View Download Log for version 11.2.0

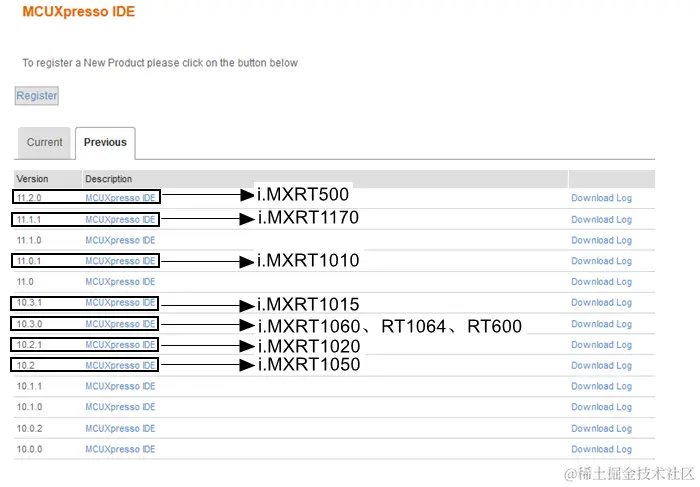point(601,198)
